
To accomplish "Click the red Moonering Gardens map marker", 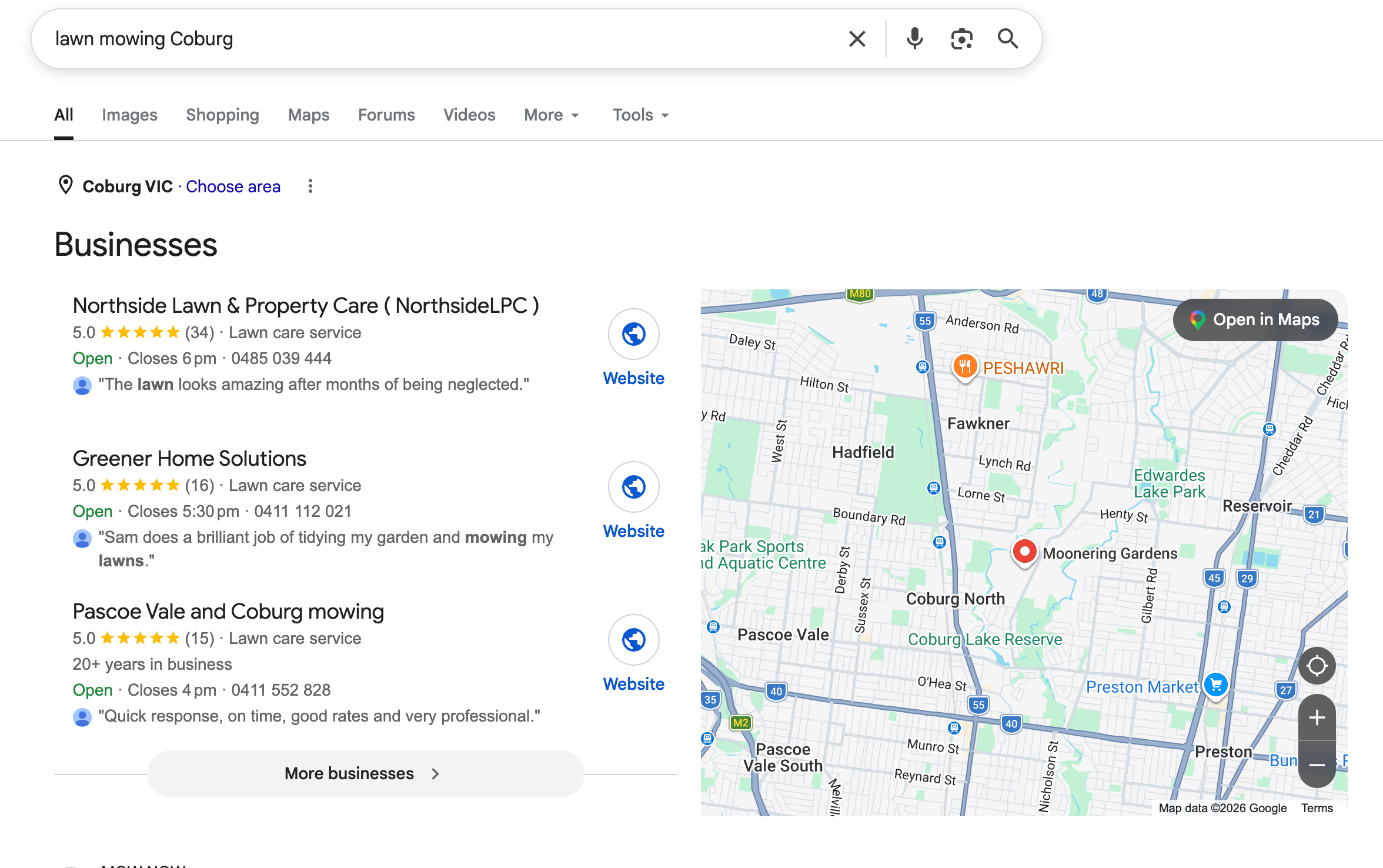I will [x=1024, y=552].
